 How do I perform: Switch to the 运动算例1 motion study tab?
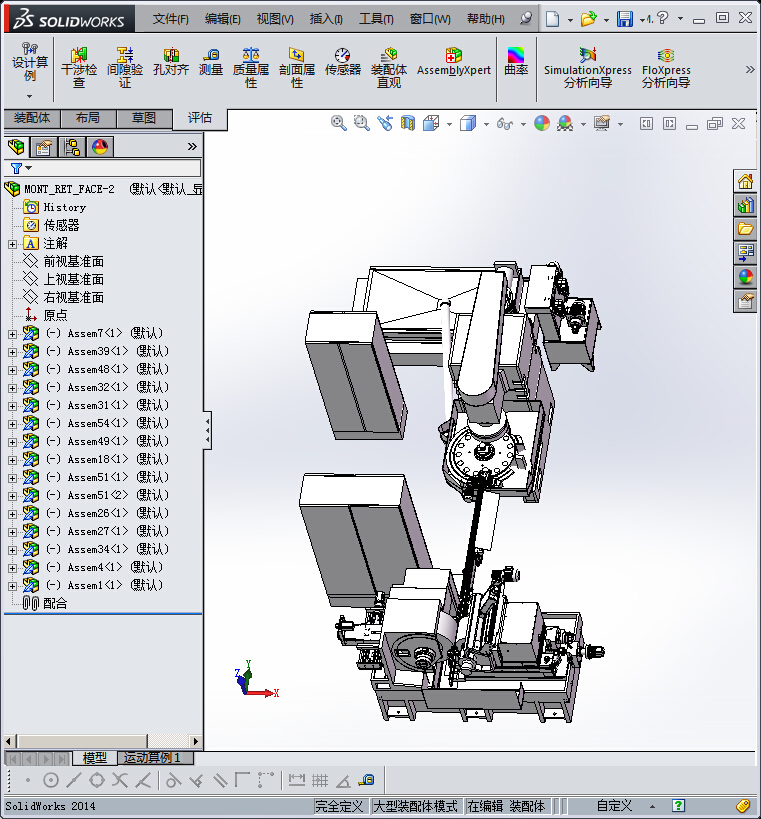pos(150,758)
